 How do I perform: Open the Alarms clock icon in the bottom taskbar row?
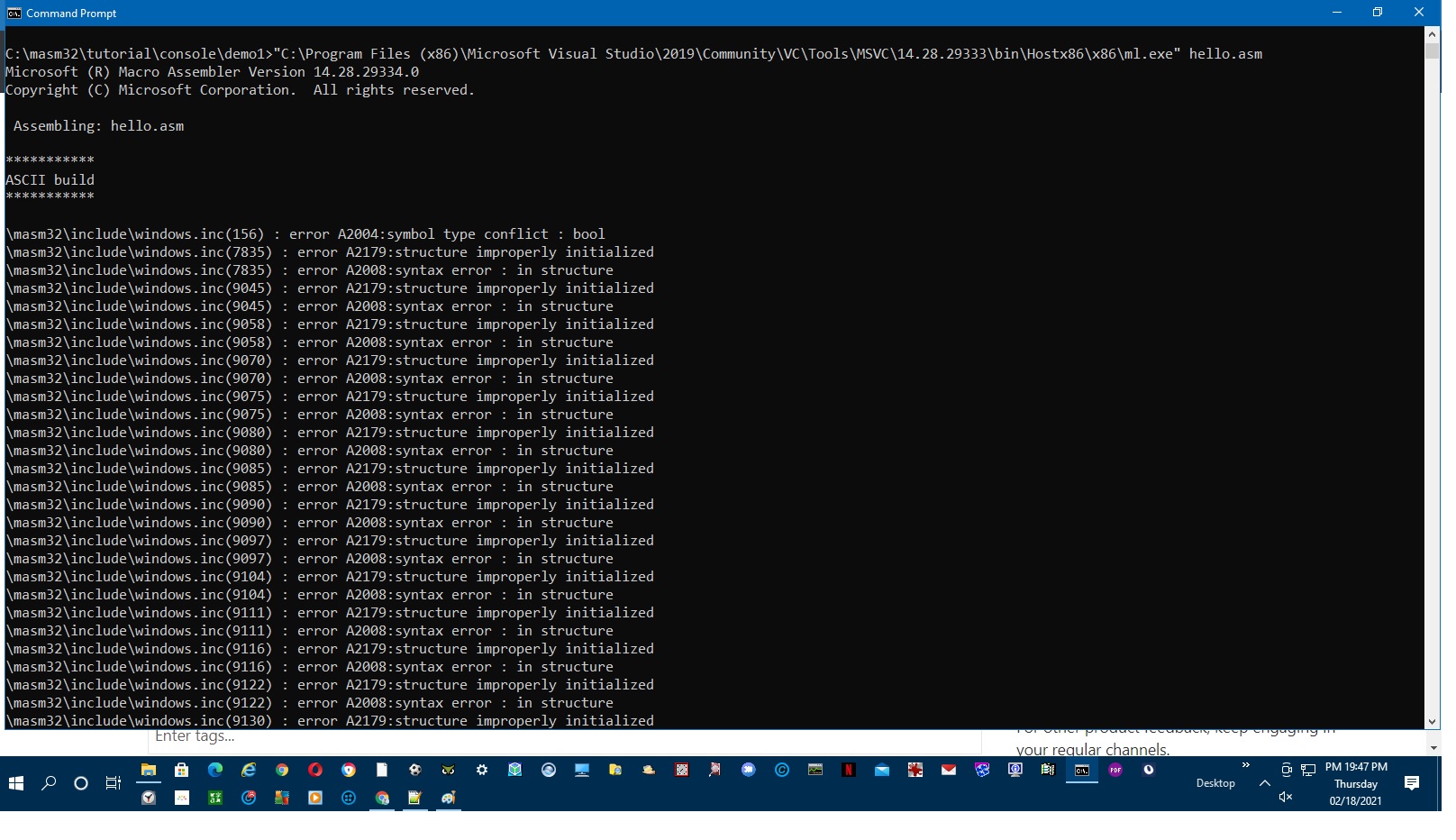coord(149,798)
